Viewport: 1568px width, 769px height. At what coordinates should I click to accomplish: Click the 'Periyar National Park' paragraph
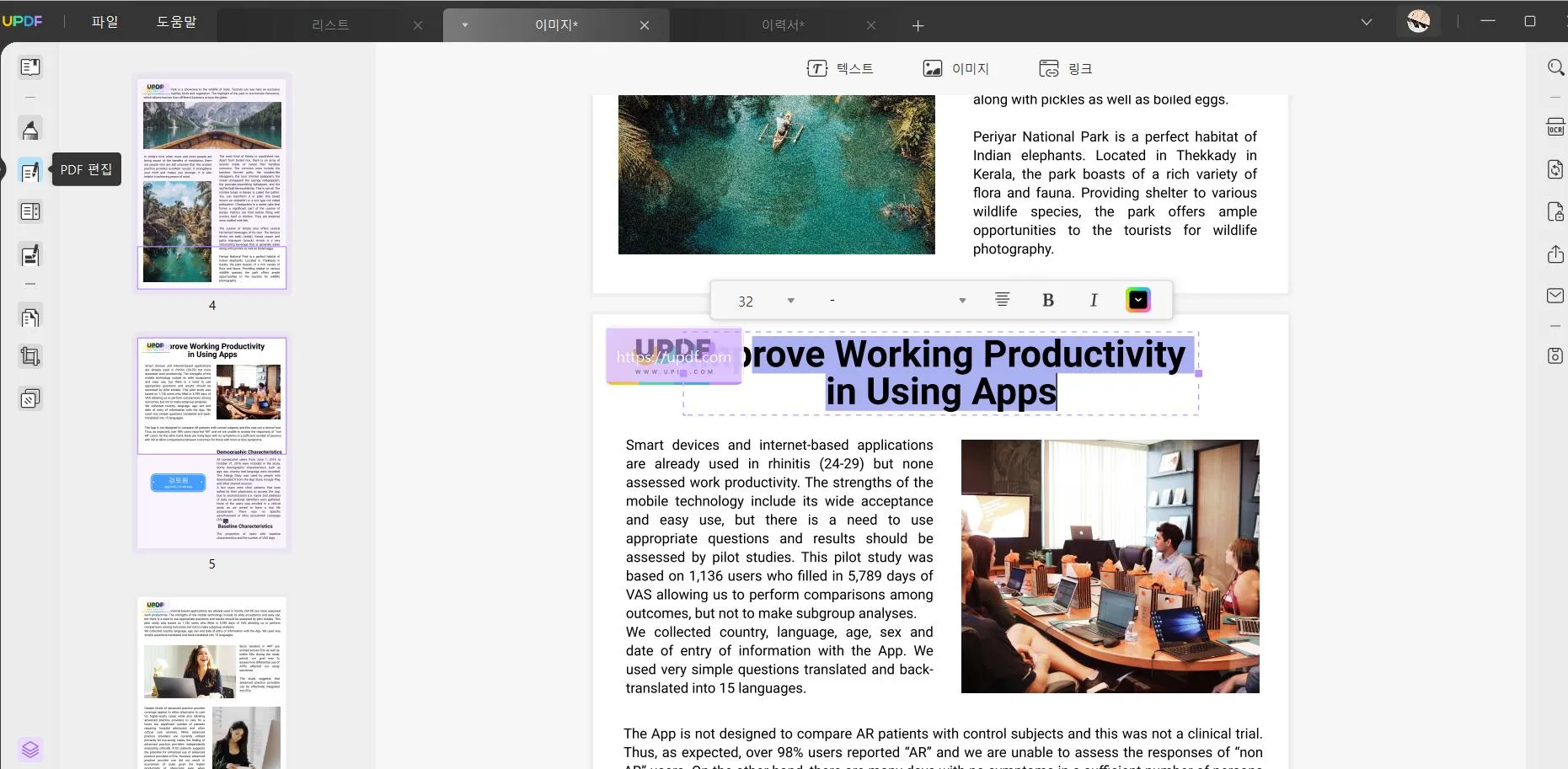[x=1115, y=193]
